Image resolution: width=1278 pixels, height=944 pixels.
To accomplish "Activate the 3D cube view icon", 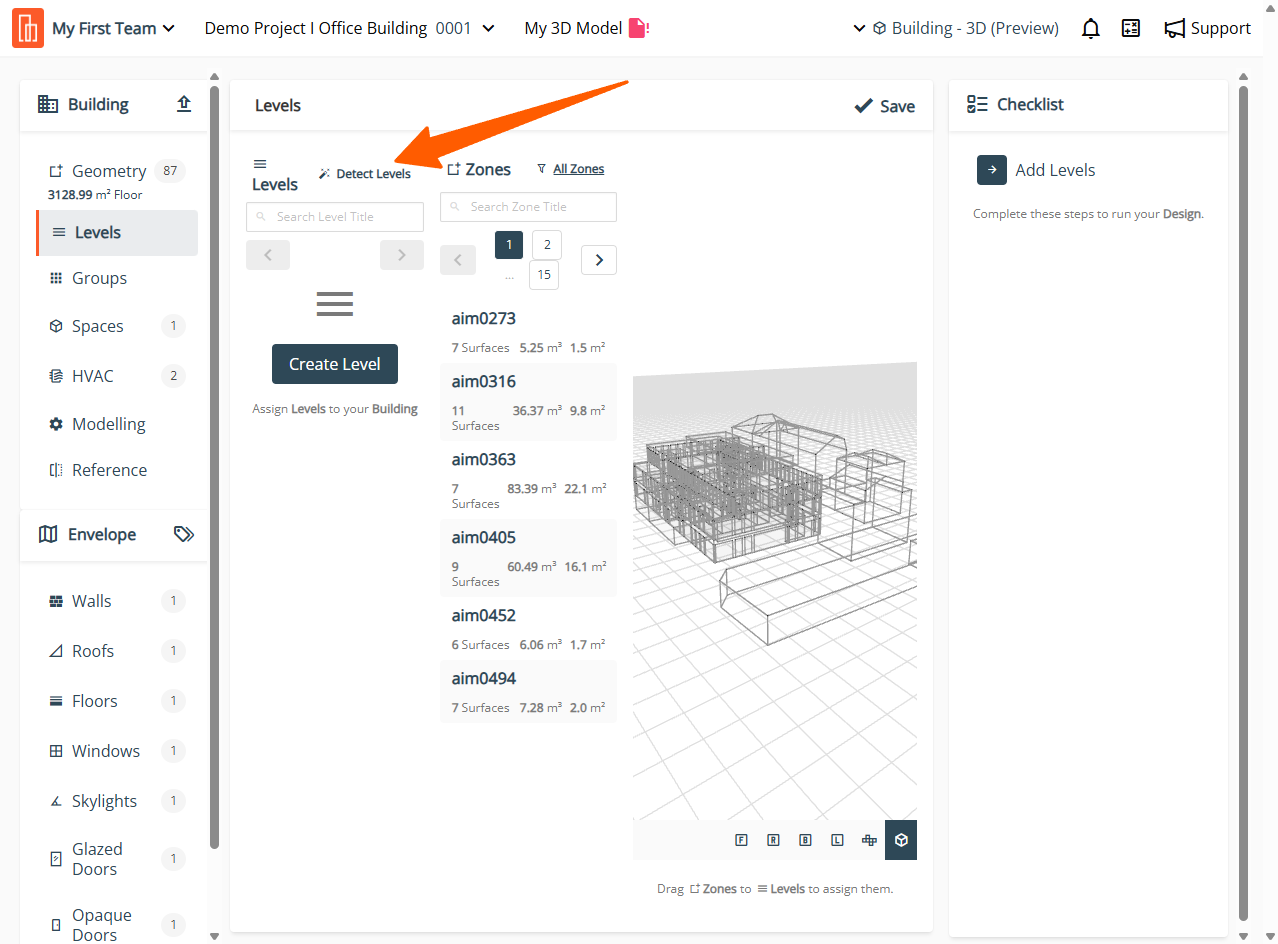I will 901,840.
